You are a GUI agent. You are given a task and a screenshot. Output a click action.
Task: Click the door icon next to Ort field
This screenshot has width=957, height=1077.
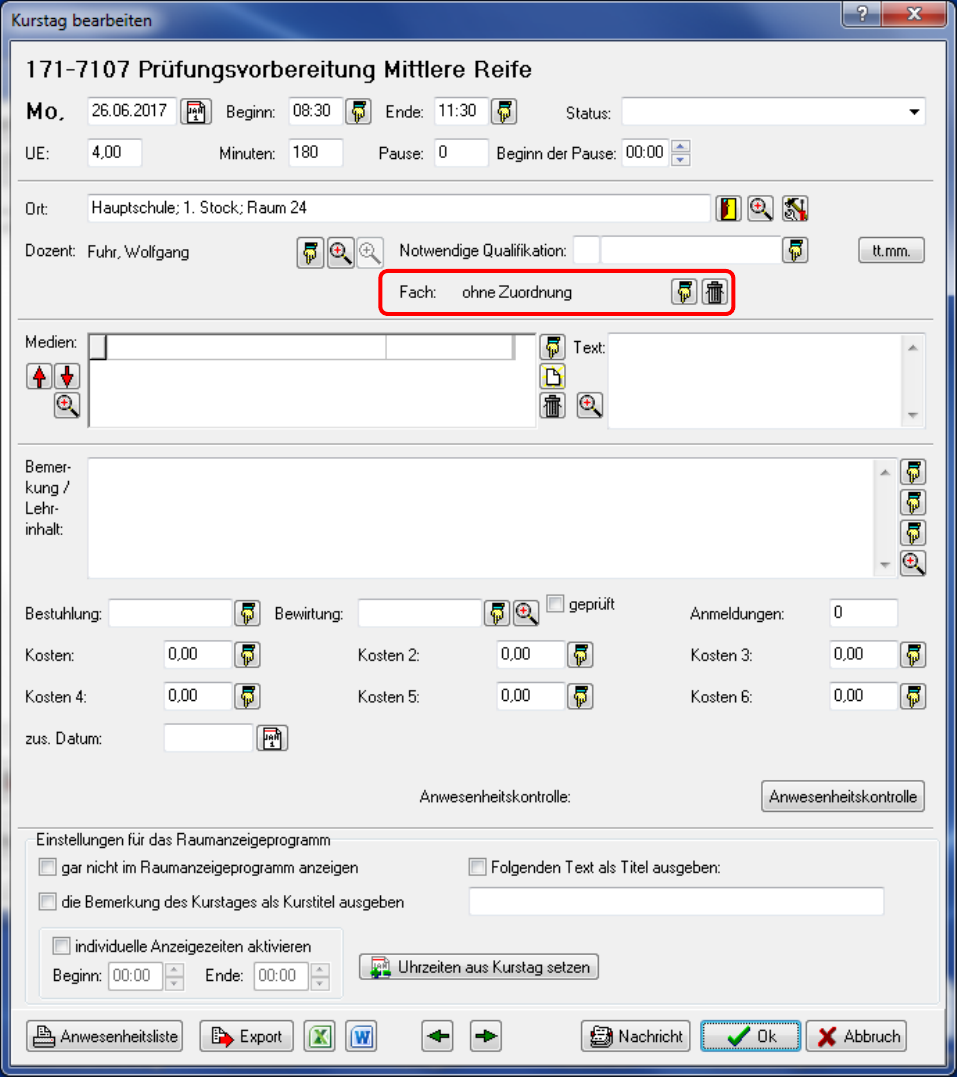point(728,209)
